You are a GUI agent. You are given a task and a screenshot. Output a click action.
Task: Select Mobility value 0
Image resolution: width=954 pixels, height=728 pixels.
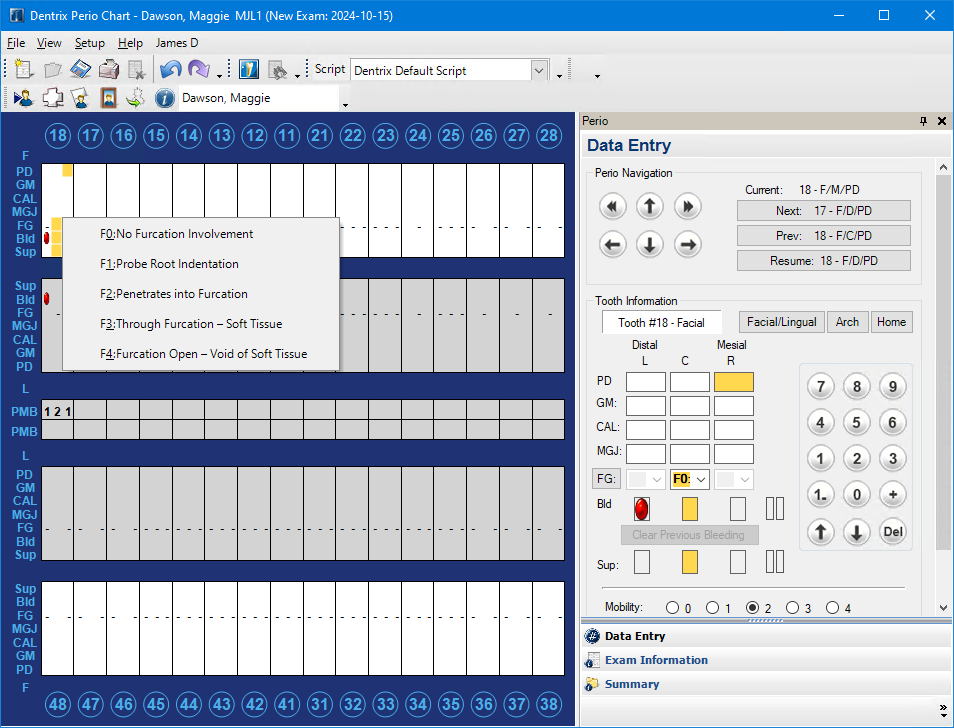point(673,608)
